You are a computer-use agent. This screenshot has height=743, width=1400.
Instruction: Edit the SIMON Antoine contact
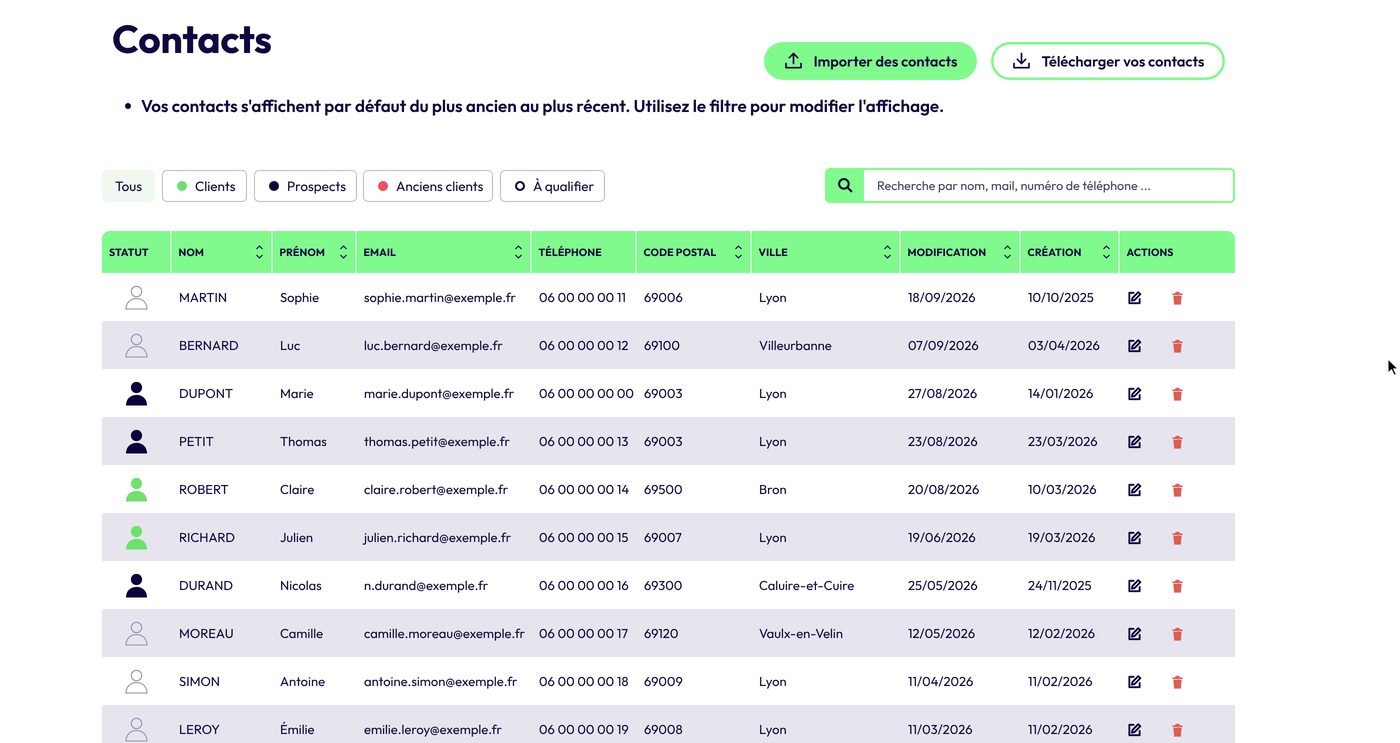click(x=1134, y=682)
